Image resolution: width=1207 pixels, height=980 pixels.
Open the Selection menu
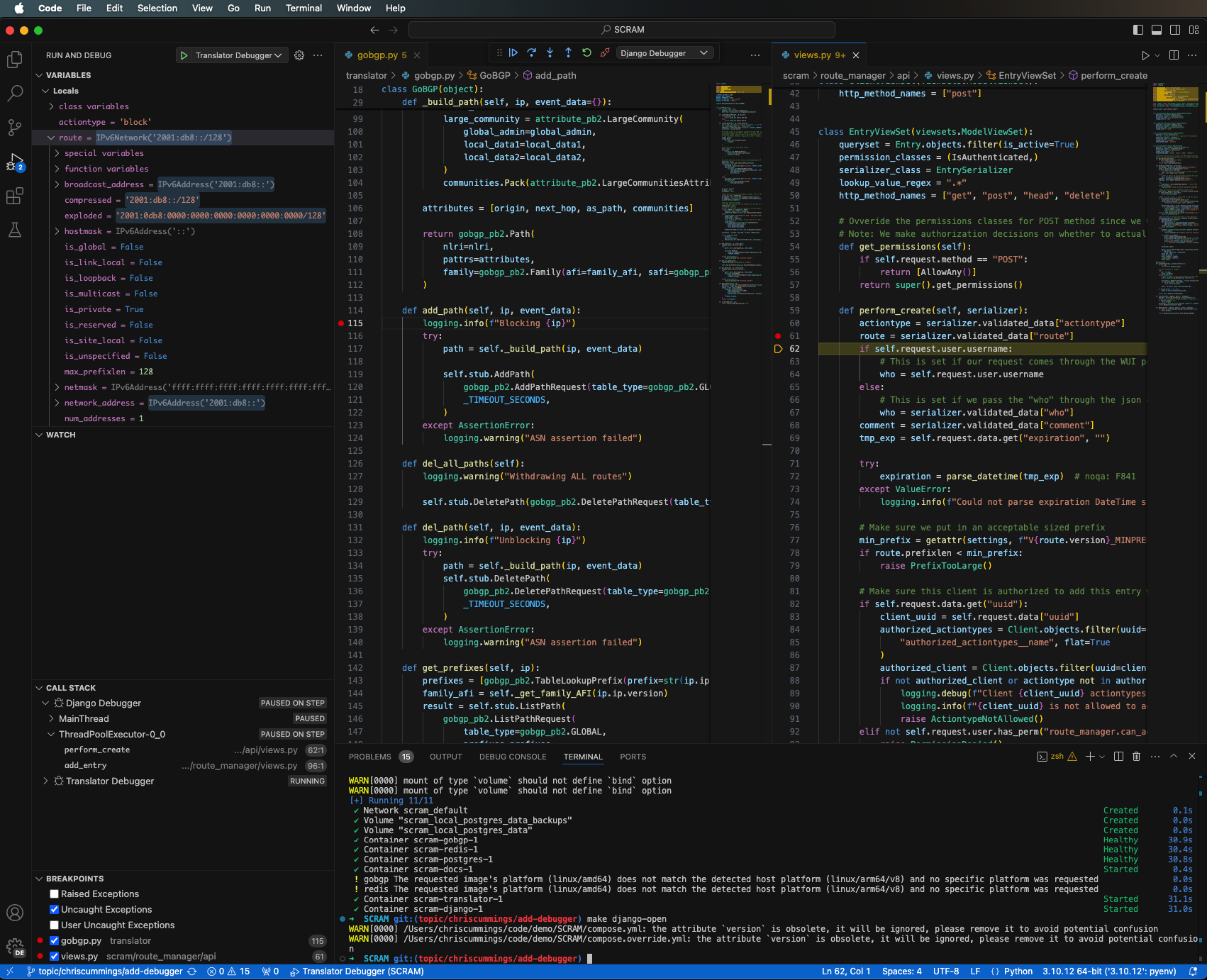(x=157, y=9)
